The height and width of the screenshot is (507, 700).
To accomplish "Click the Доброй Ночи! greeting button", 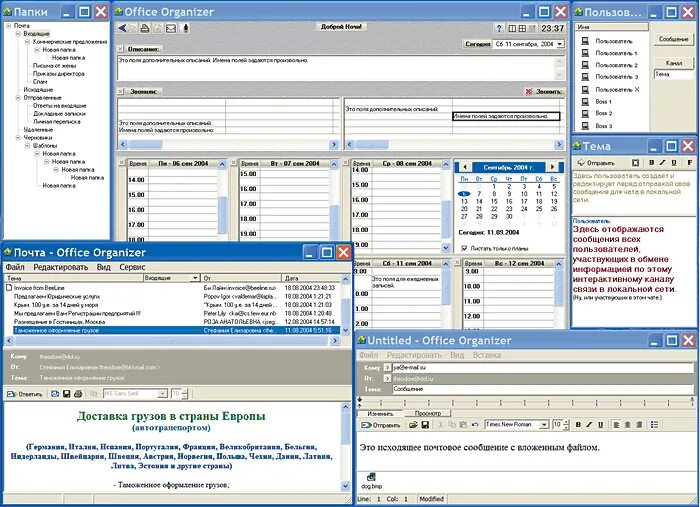I will tap(341, 27).
